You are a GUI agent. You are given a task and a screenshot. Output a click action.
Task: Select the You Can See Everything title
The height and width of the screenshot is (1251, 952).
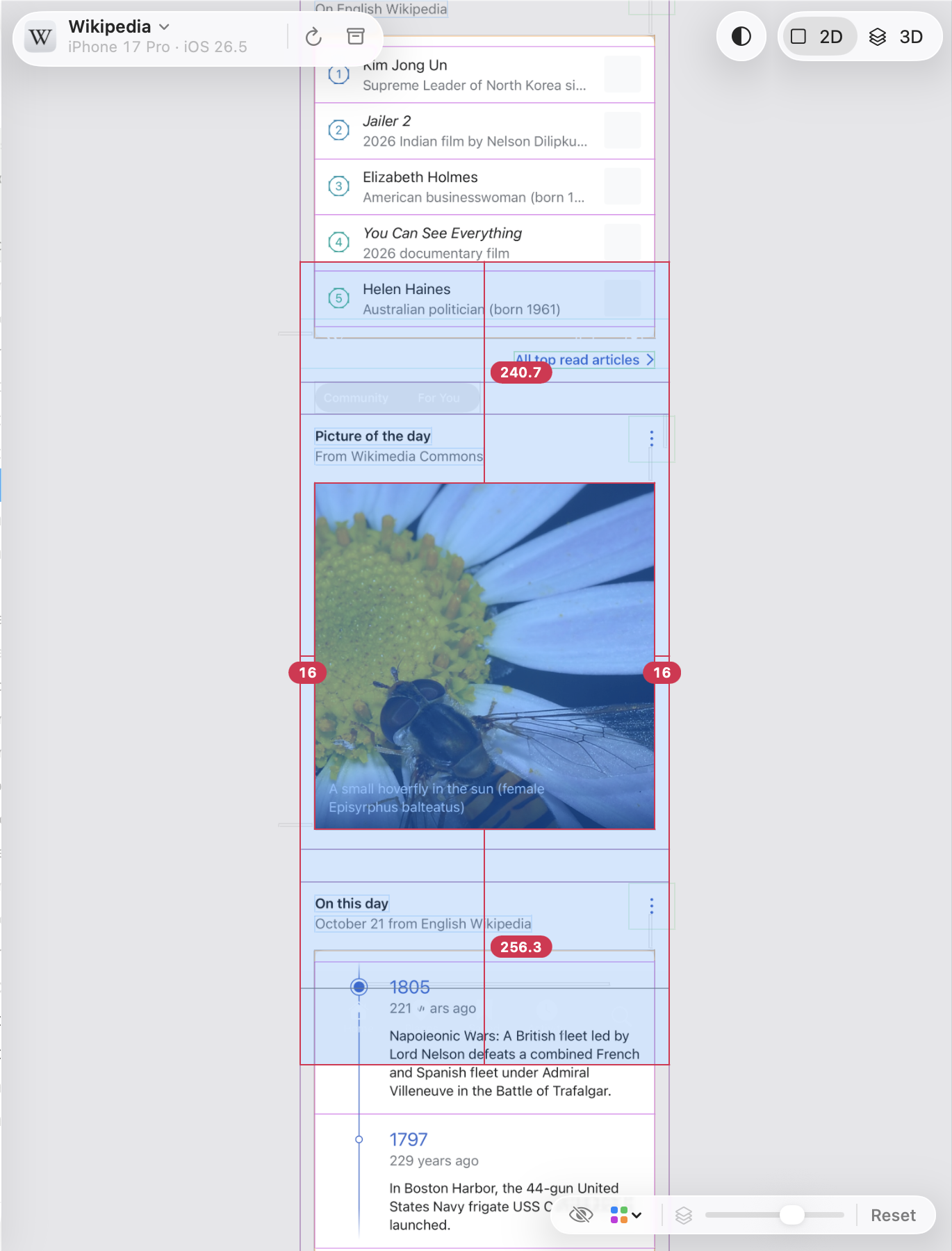(x=443, y=233)
